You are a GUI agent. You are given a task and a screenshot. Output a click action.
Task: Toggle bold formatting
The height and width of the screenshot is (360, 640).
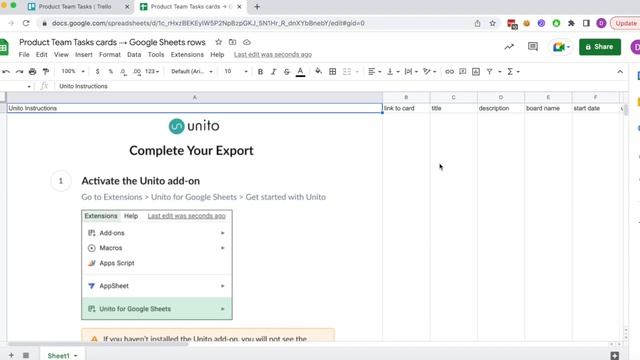click(x=260, y=72)
